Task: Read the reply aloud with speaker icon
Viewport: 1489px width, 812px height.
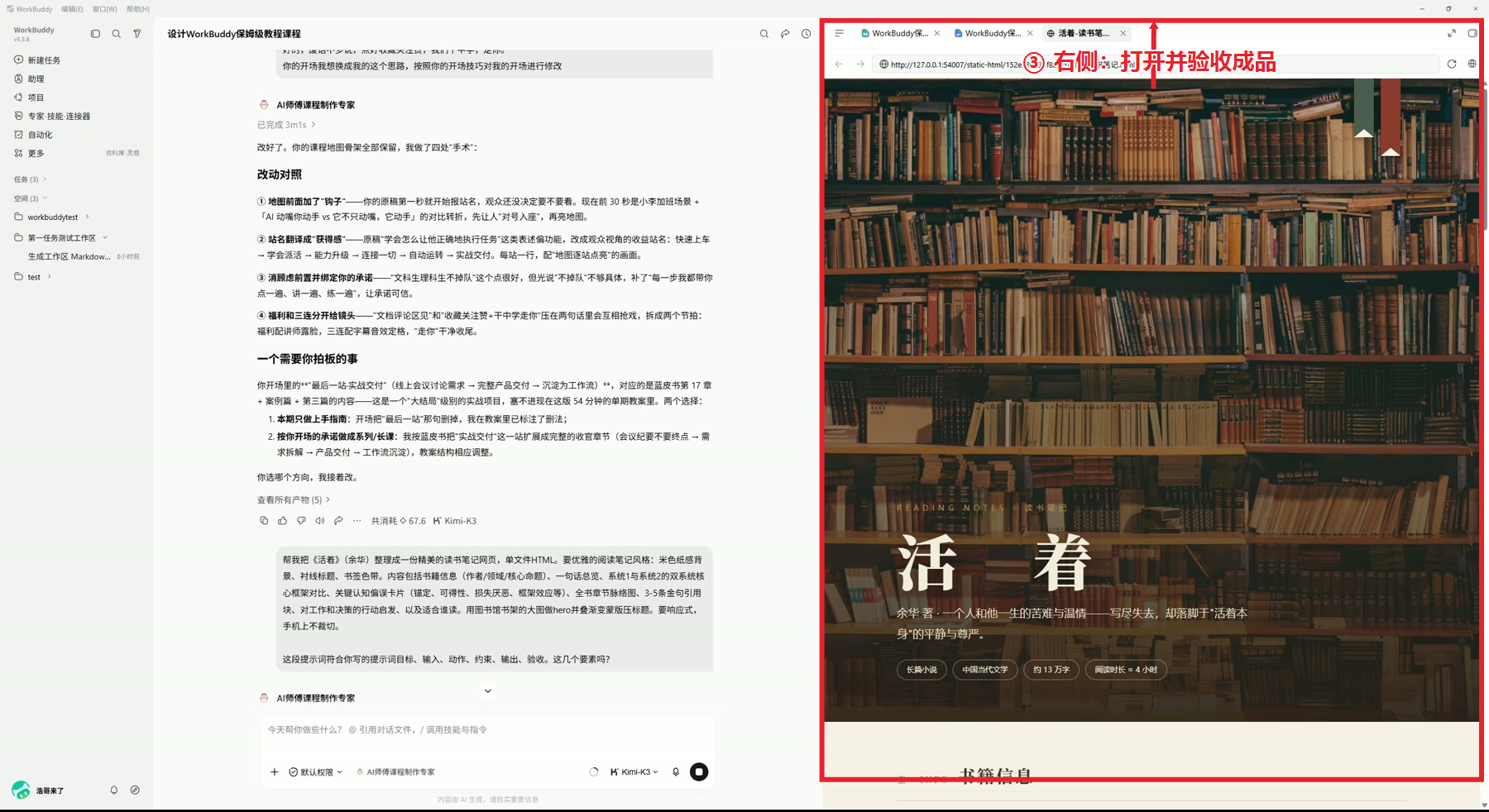Action: (x=320, y=521)
